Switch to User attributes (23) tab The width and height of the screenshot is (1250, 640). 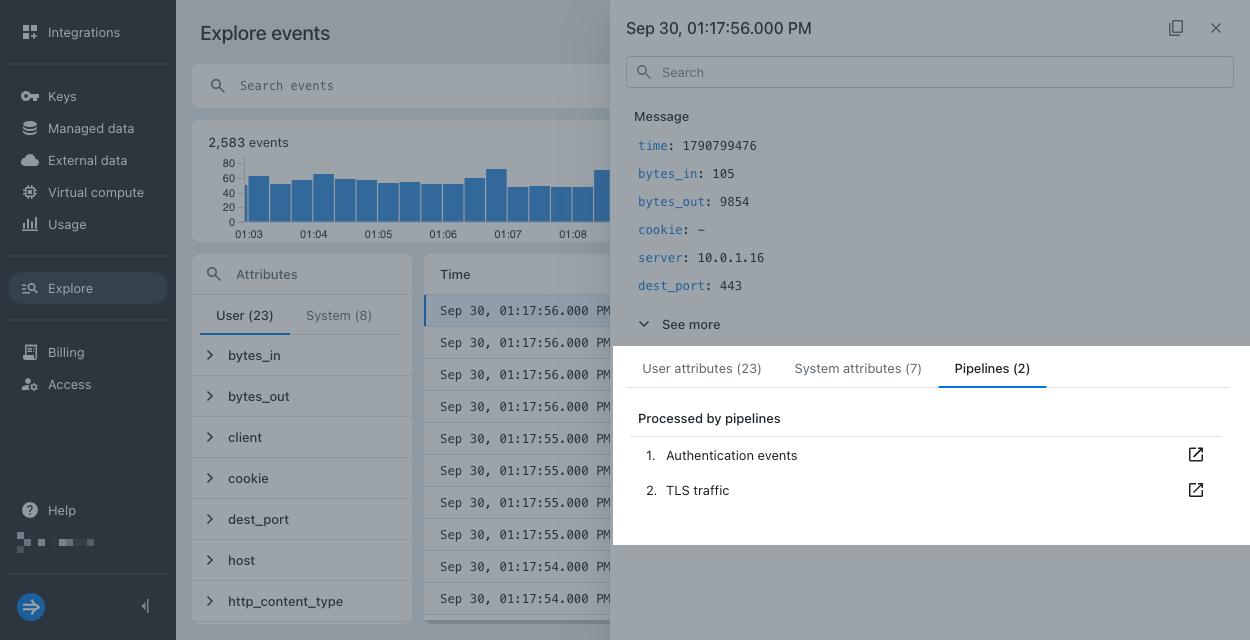pyautogui.click(x=702, y=368)
